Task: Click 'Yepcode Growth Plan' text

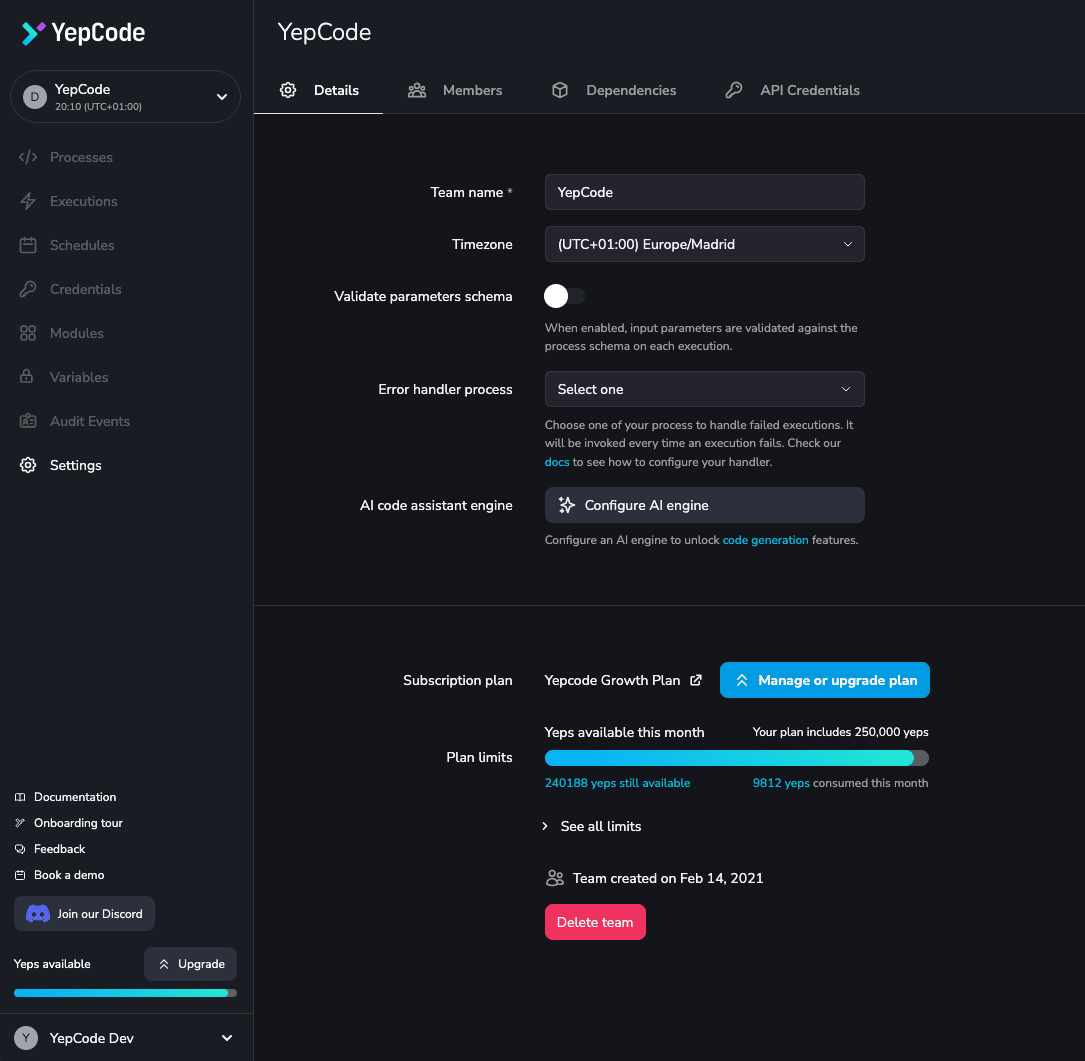Action: 612,680
